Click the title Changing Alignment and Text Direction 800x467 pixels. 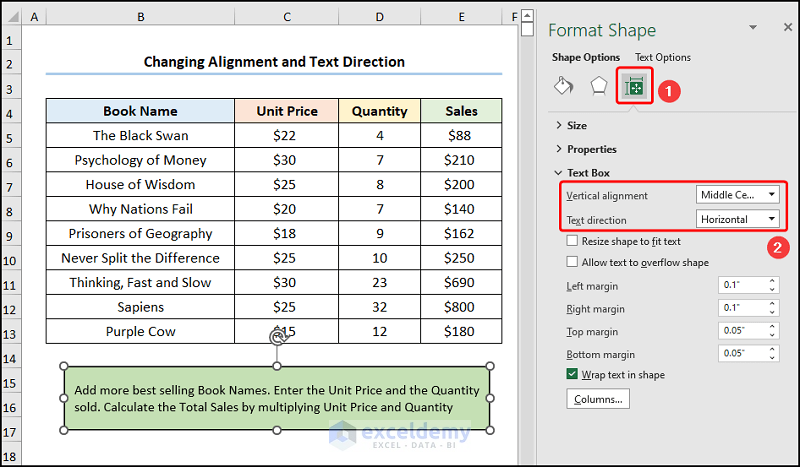pyautogui.click(x=274, y=62)
